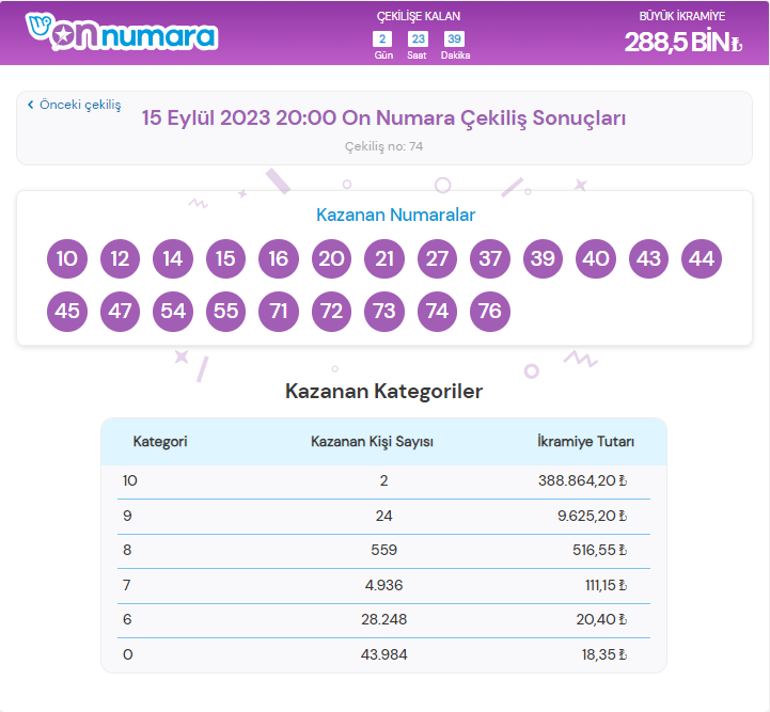Pick winning number ball 10
770x712 pixels.
coord(67,259)
